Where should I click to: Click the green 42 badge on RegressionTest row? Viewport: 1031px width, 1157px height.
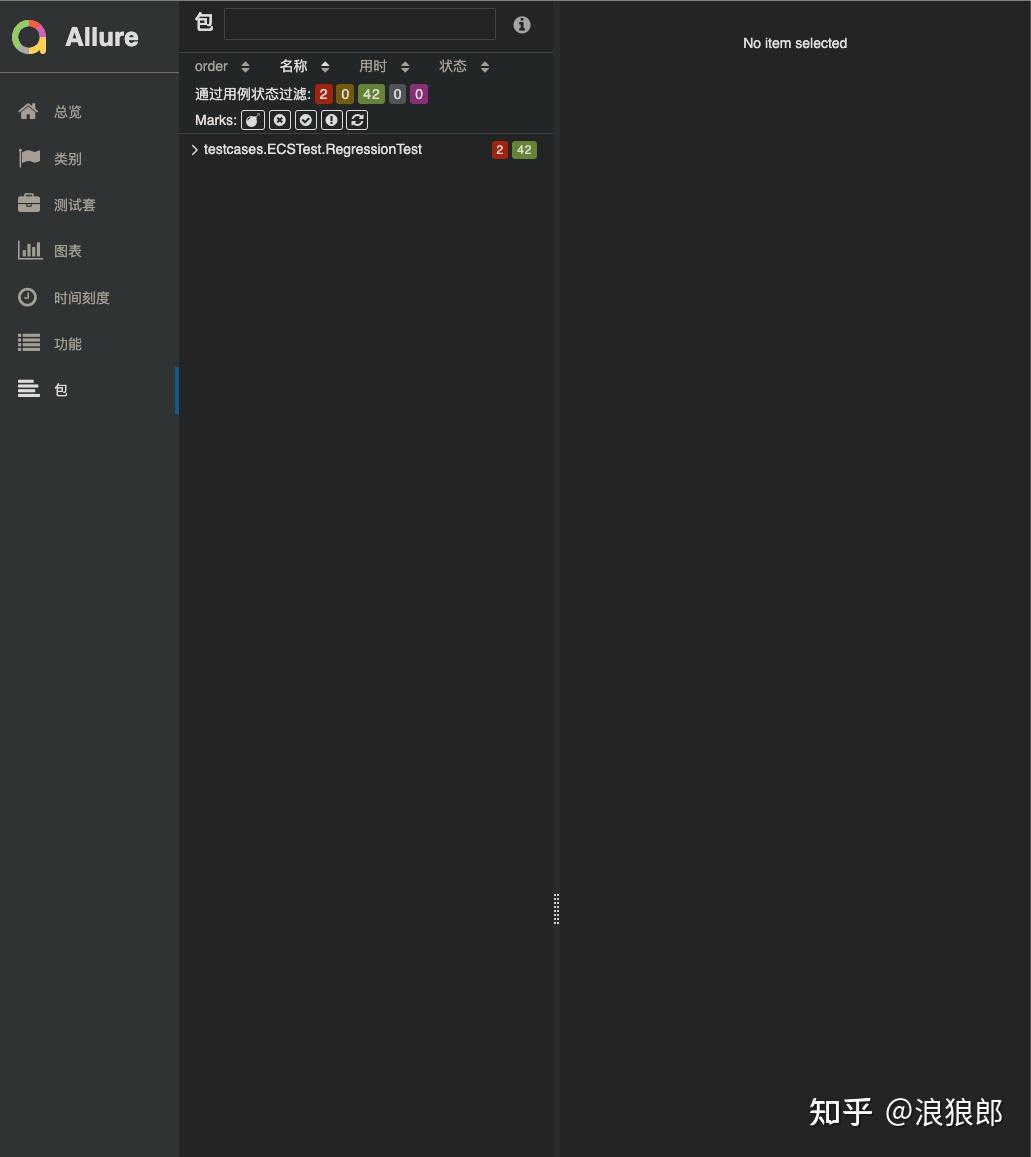pos(524,149)
